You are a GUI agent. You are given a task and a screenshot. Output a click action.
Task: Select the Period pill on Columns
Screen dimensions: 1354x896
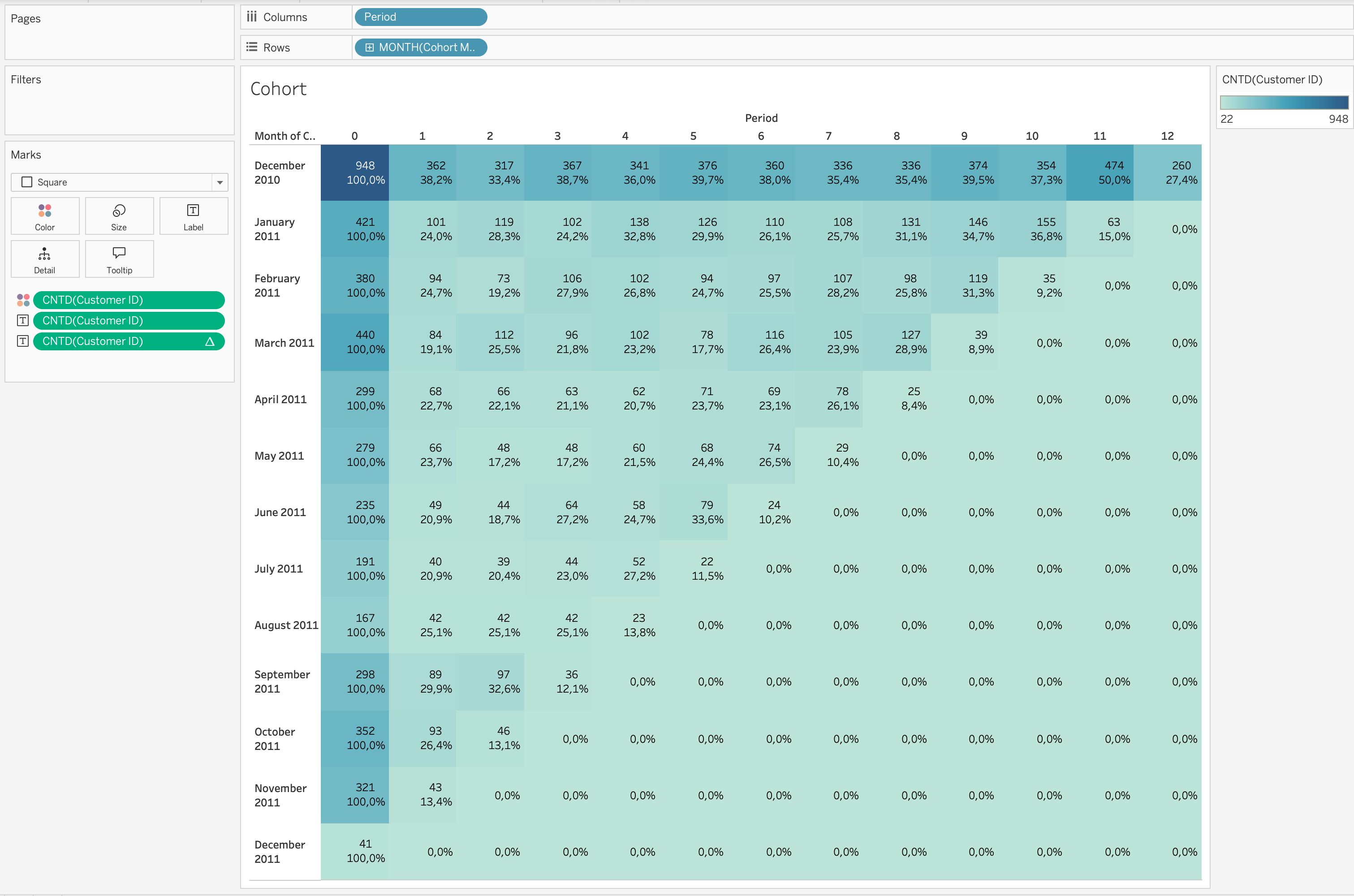pos(420,17)
